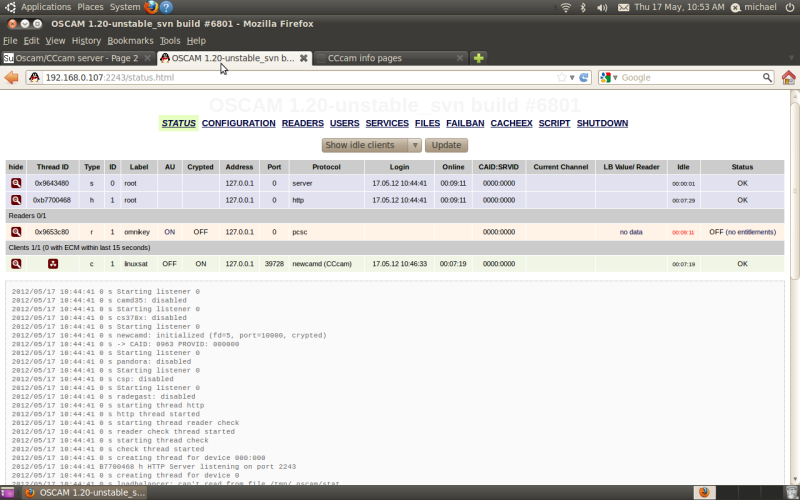Image resolution: width=800 pixels, height=500 pixels.
Task: Open the FAILBAN page link
Action: point(465,123)
